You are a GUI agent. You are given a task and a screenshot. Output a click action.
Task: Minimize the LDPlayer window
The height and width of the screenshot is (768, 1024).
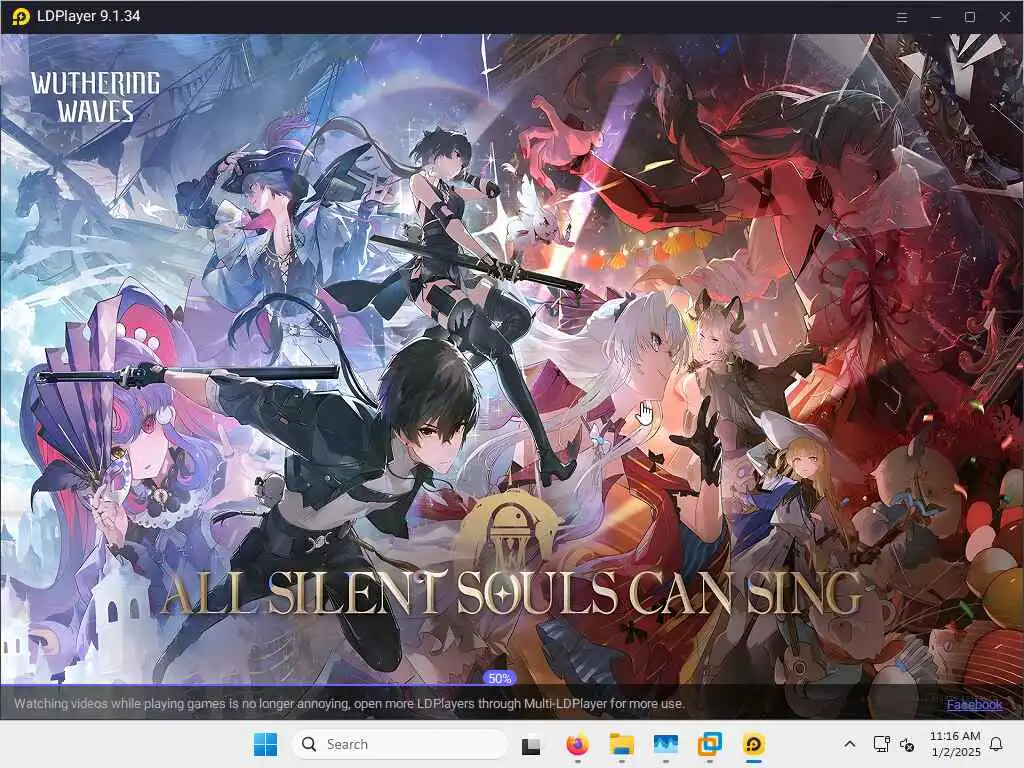point(936,17)
